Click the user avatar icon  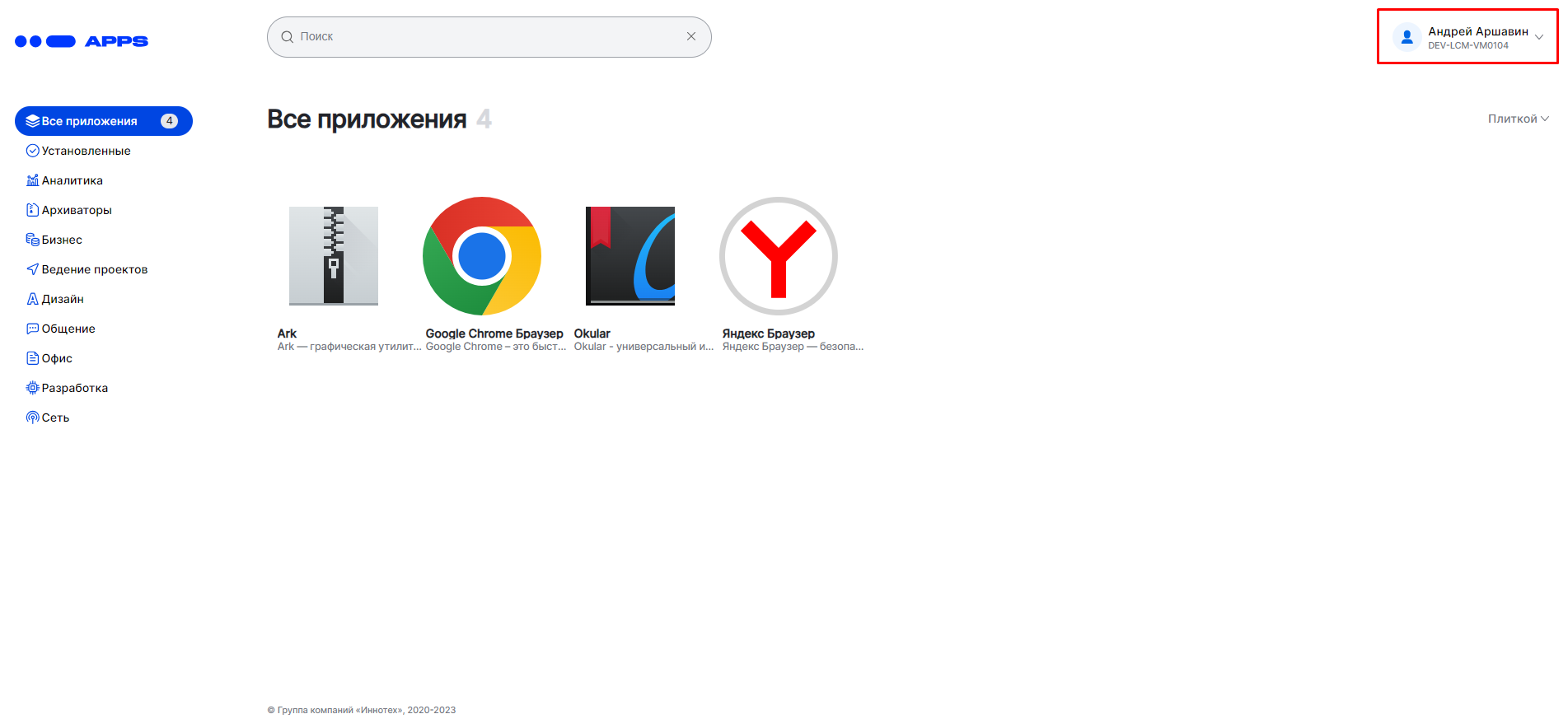click(1407, 37)
